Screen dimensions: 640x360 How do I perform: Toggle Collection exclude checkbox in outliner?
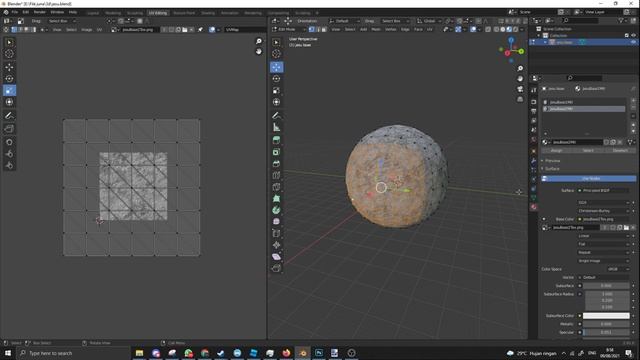point(627,36)
